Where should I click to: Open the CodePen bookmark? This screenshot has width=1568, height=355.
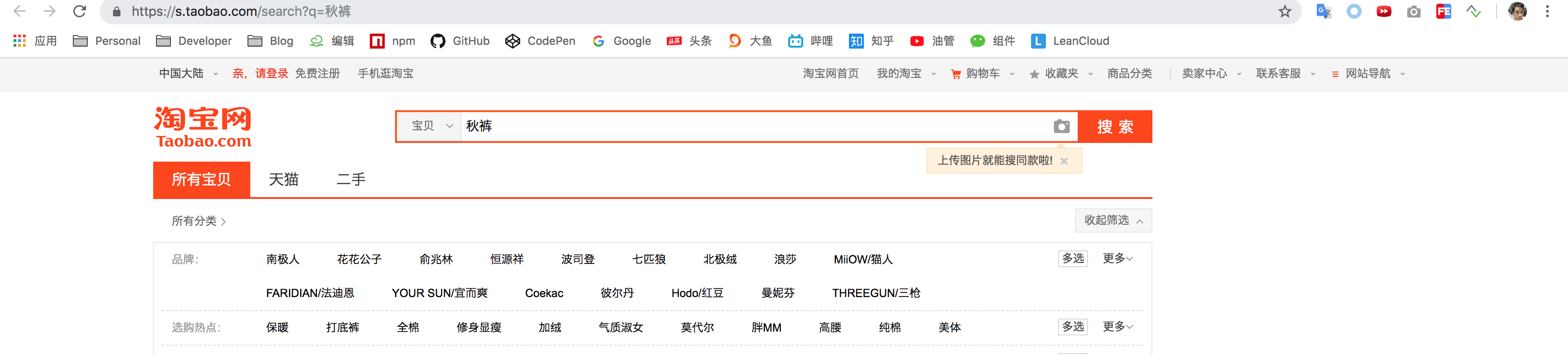540,41
